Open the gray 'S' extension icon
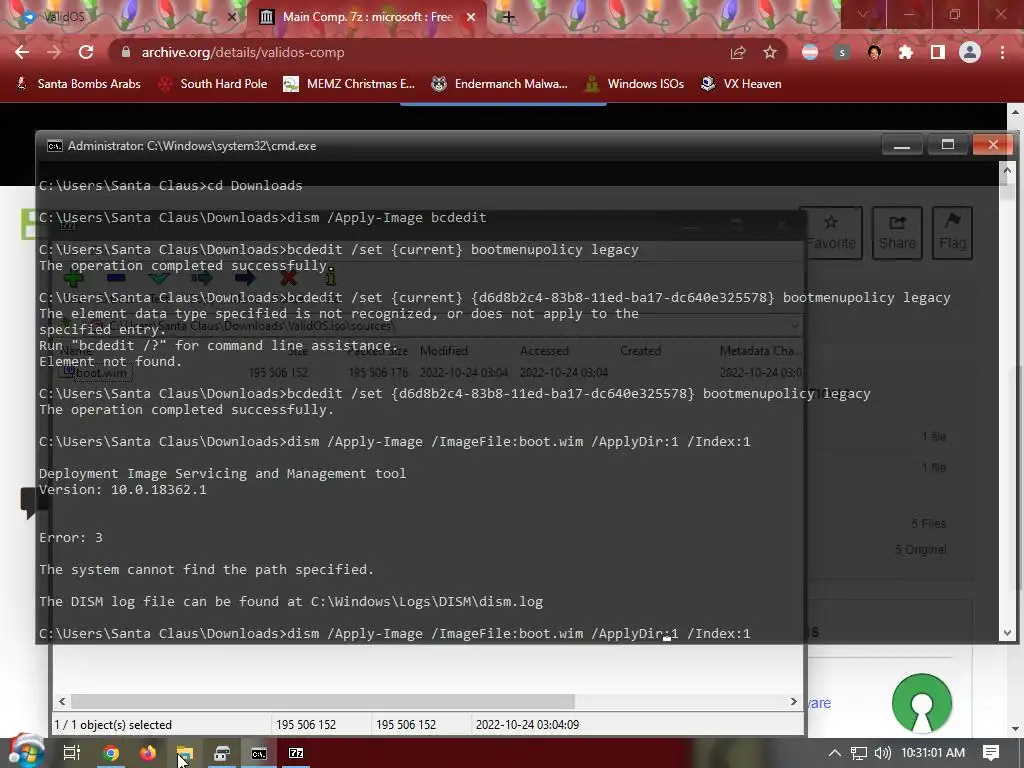 pos(842,52)
